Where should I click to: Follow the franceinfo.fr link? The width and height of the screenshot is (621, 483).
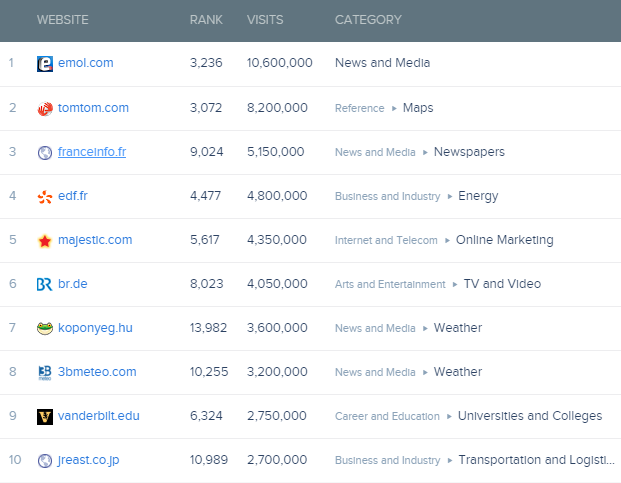click(92, 152)
